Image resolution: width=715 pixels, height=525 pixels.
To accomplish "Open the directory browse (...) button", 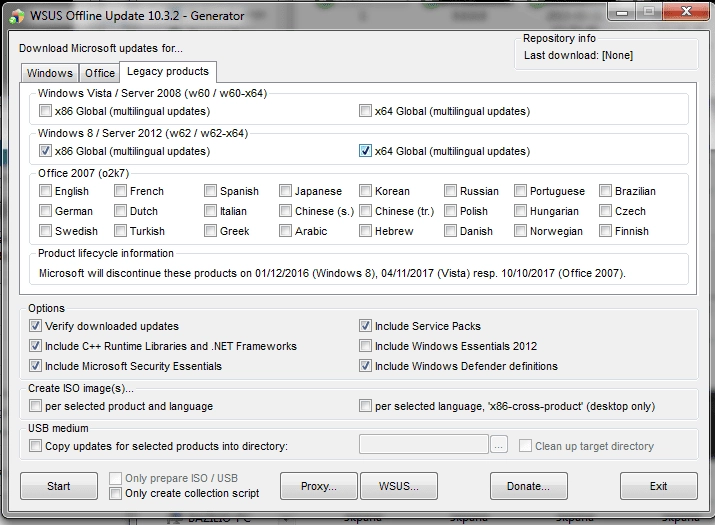I will [499, 444].
